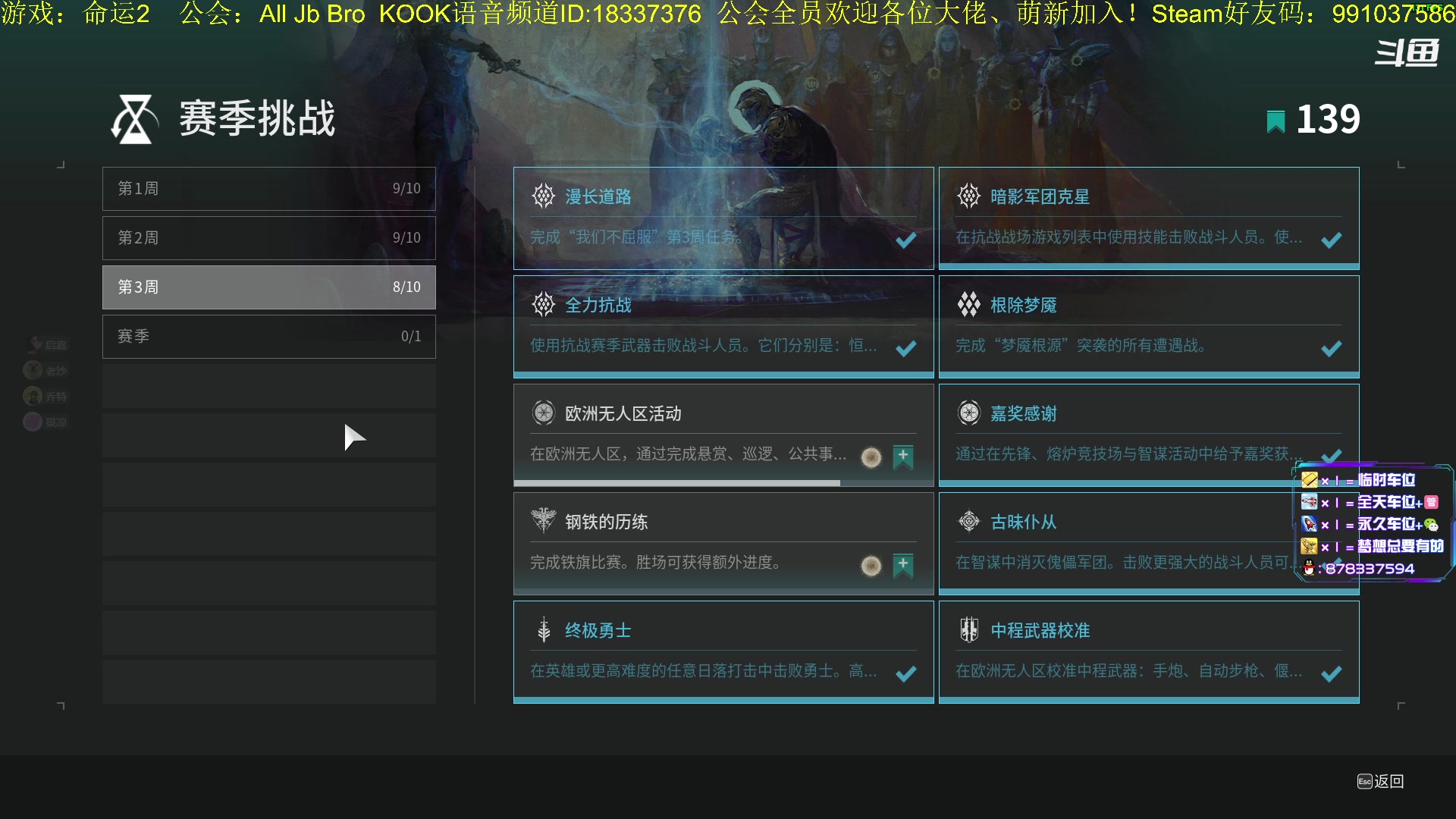Open the 全力抗战 challenge title
This screenshot has height=819, width=1456.
tap(598, 306)
